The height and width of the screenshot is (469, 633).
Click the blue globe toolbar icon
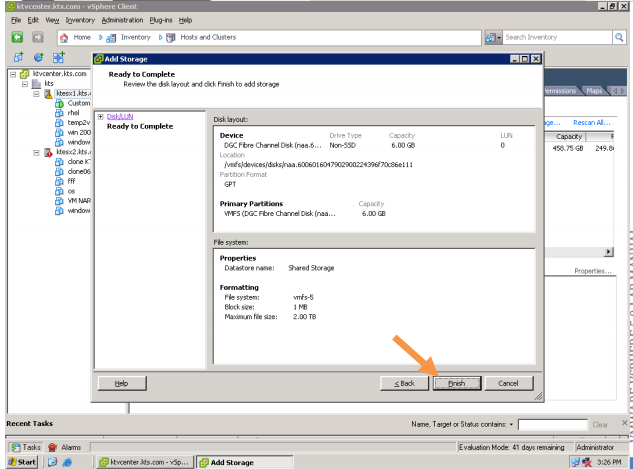(x=38, y=57)
